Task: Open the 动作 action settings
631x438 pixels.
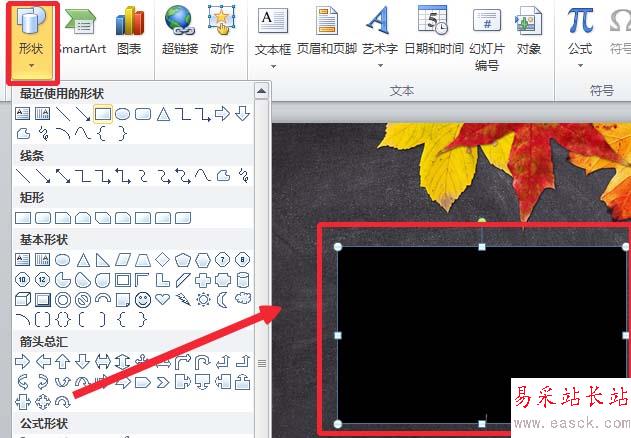Action: 222,32
